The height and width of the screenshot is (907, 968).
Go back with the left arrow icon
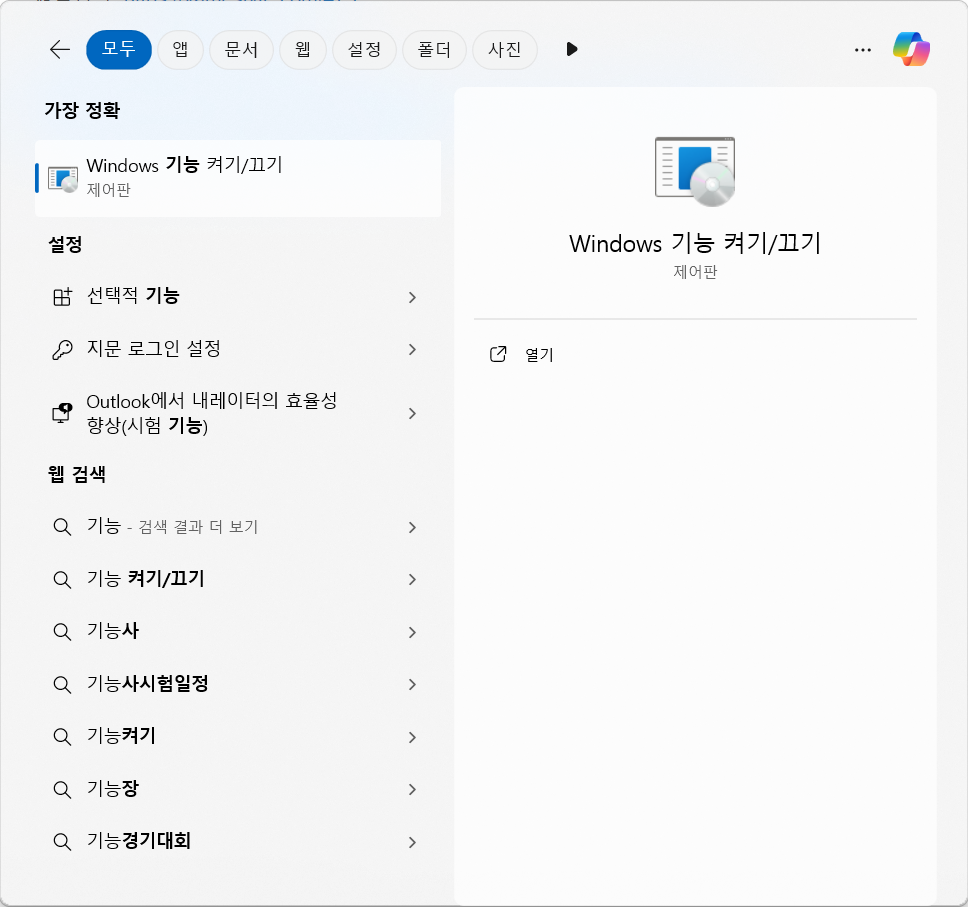pos(60,49)
